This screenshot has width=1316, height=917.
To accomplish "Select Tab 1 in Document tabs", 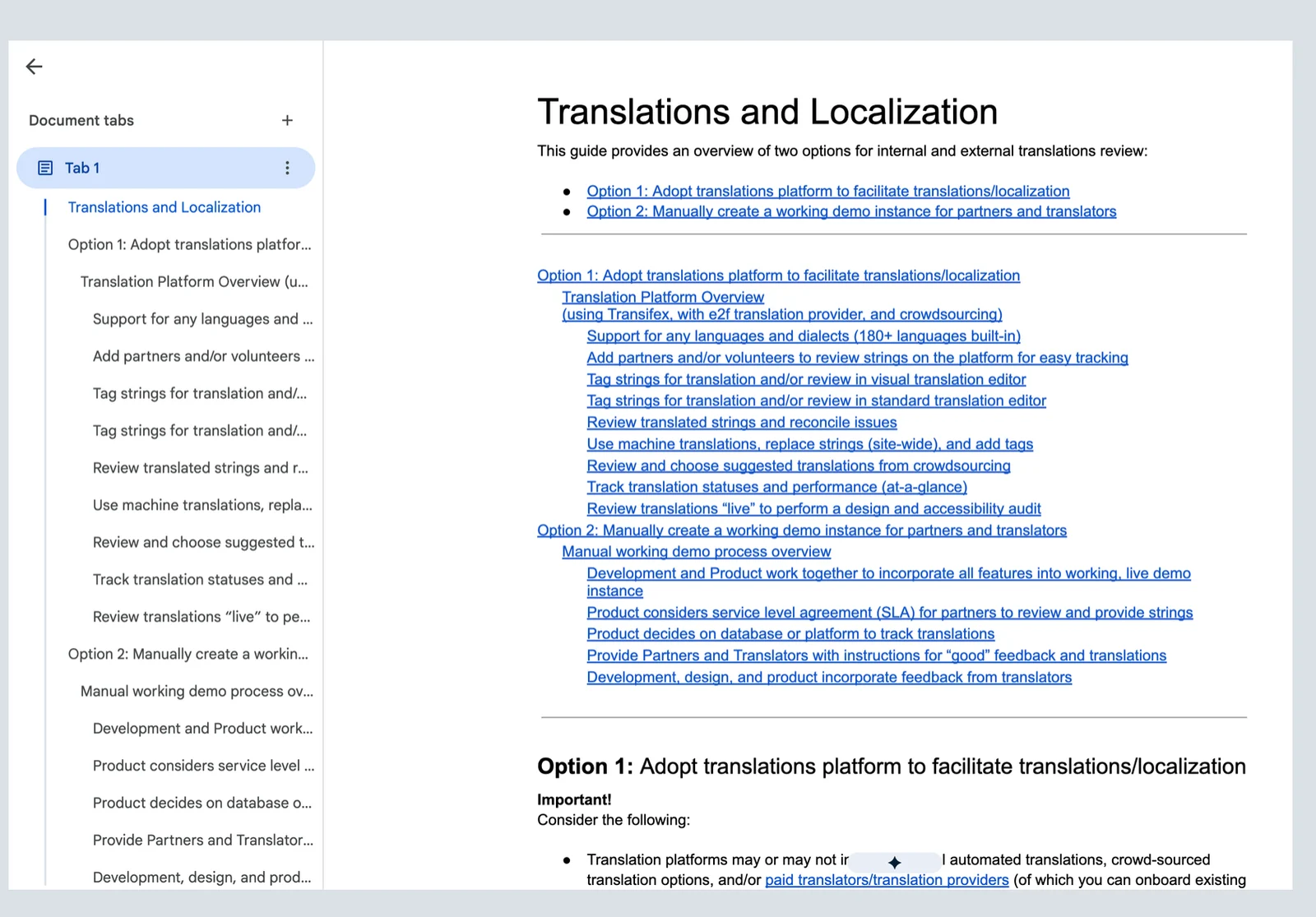I will tap(165, 168).
